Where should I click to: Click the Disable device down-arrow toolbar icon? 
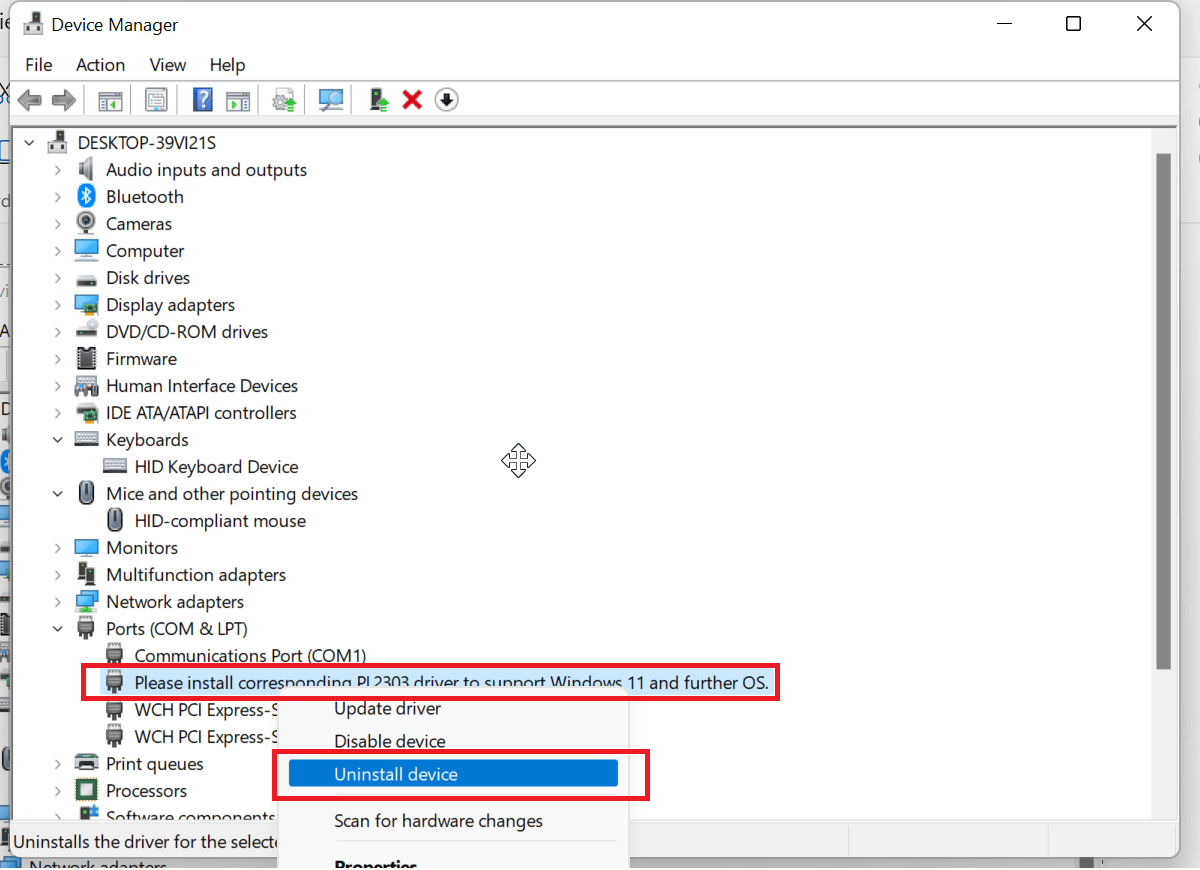pyautogui.click(x=446, y=99)
